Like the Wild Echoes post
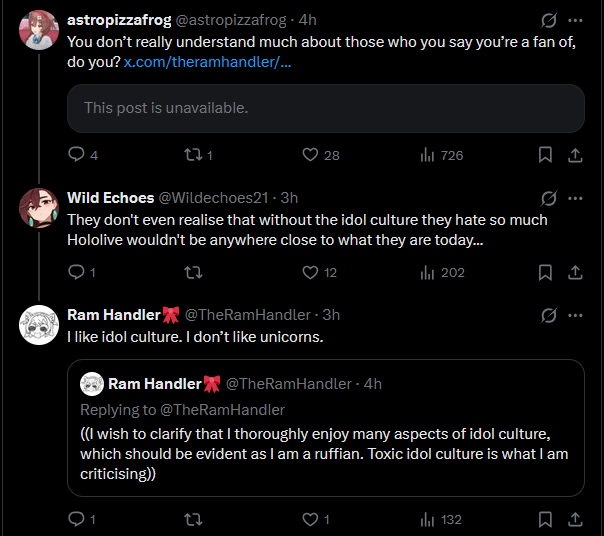The height and width of the screenshot is (536, 604). click(310, 272)
